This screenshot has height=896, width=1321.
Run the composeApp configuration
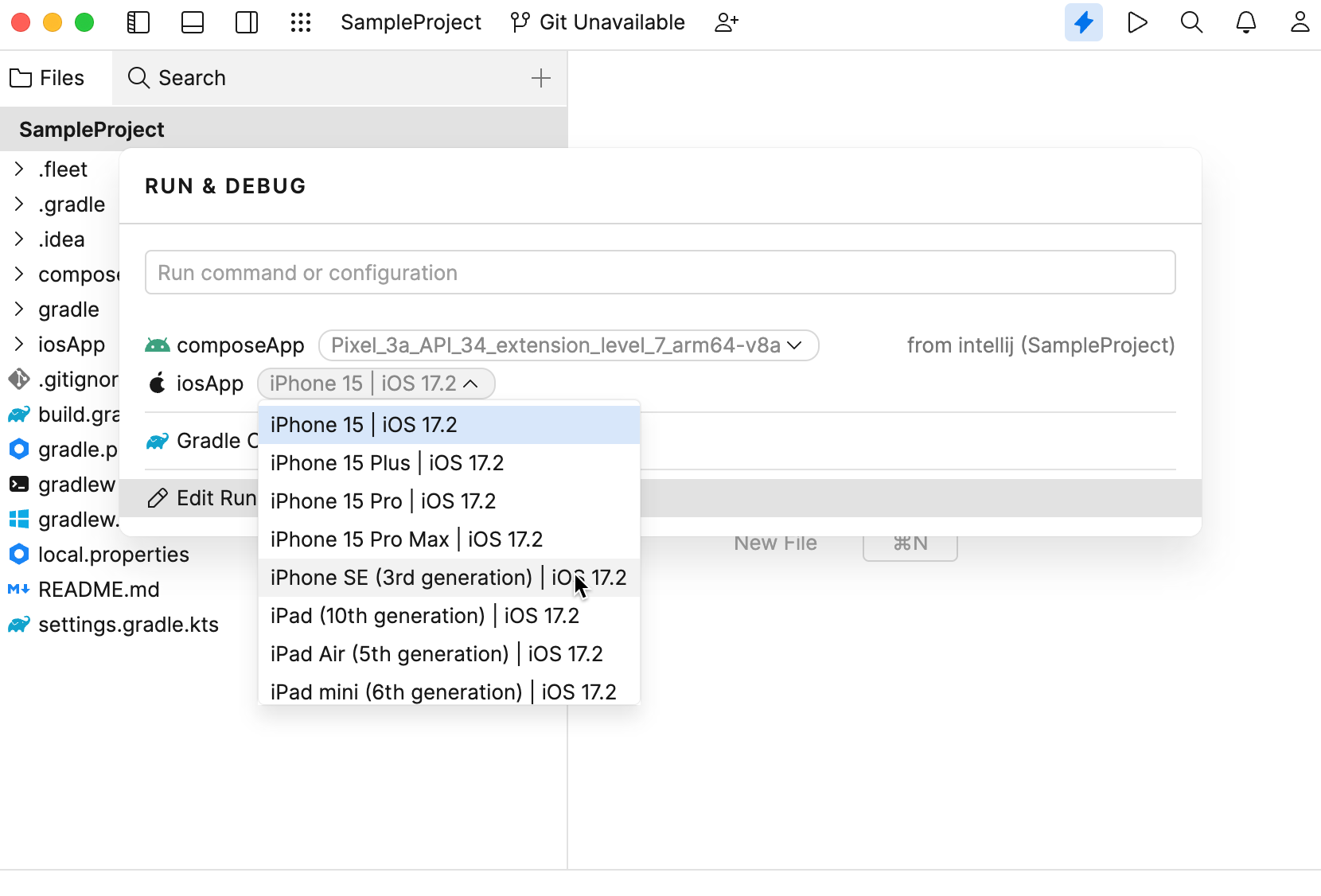tap(240, 345)
